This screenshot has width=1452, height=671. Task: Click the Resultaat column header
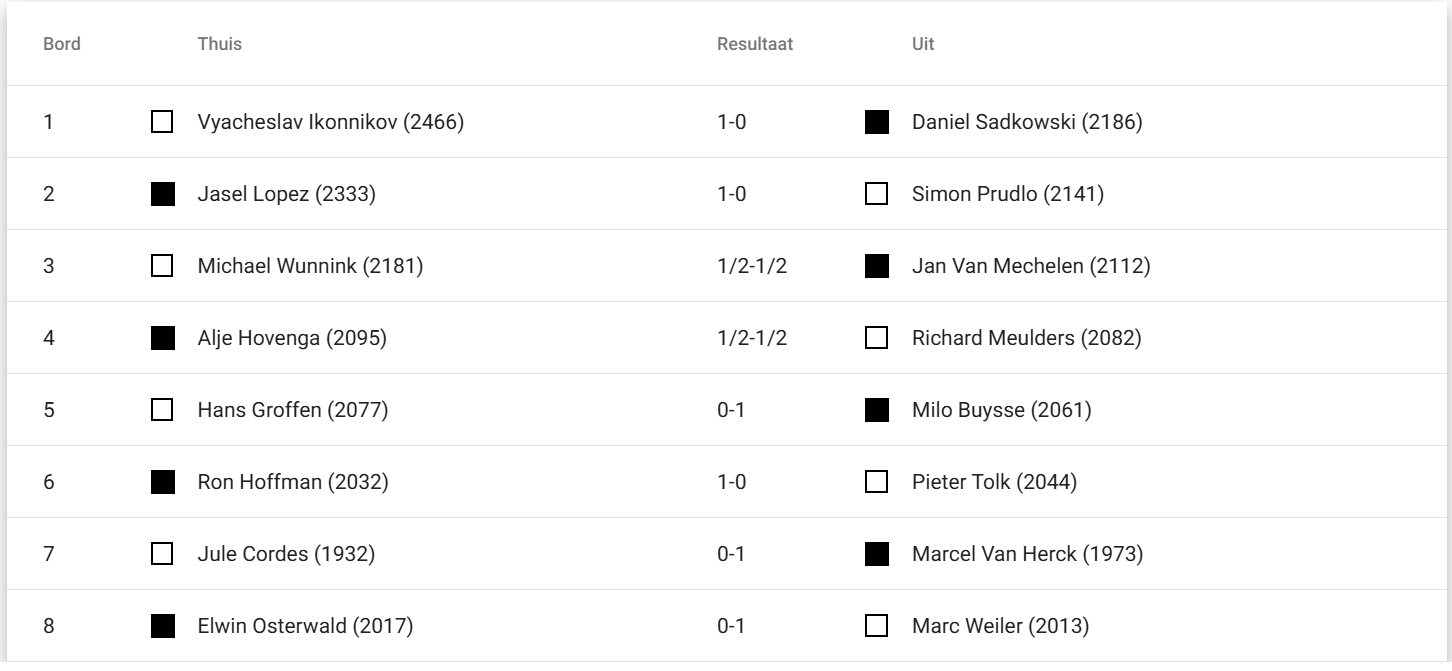(x=755, y=44)
